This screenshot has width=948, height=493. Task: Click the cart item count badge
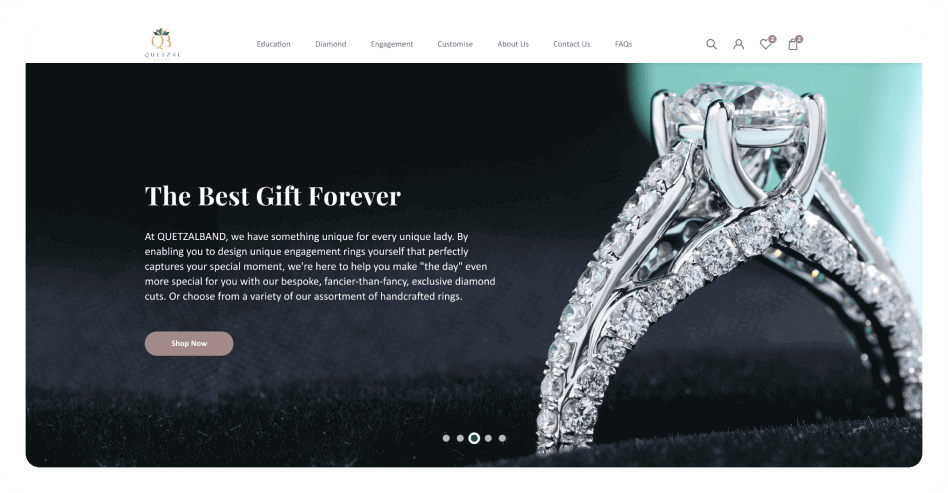click(x=799, y=39)
